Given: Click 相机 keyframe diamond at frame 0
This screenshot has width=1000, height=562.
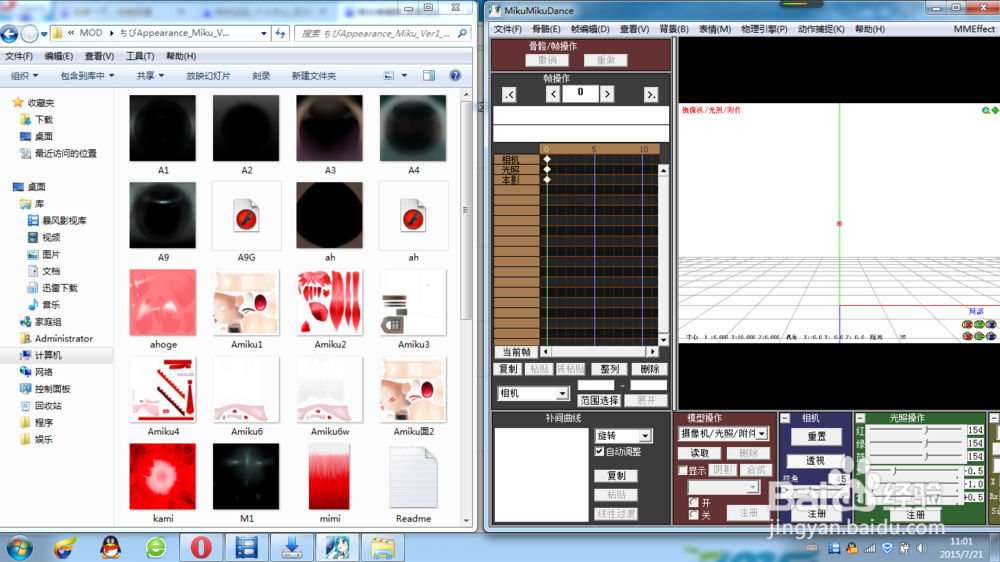Looking at the screenshot, I should [x=547, y=159].
